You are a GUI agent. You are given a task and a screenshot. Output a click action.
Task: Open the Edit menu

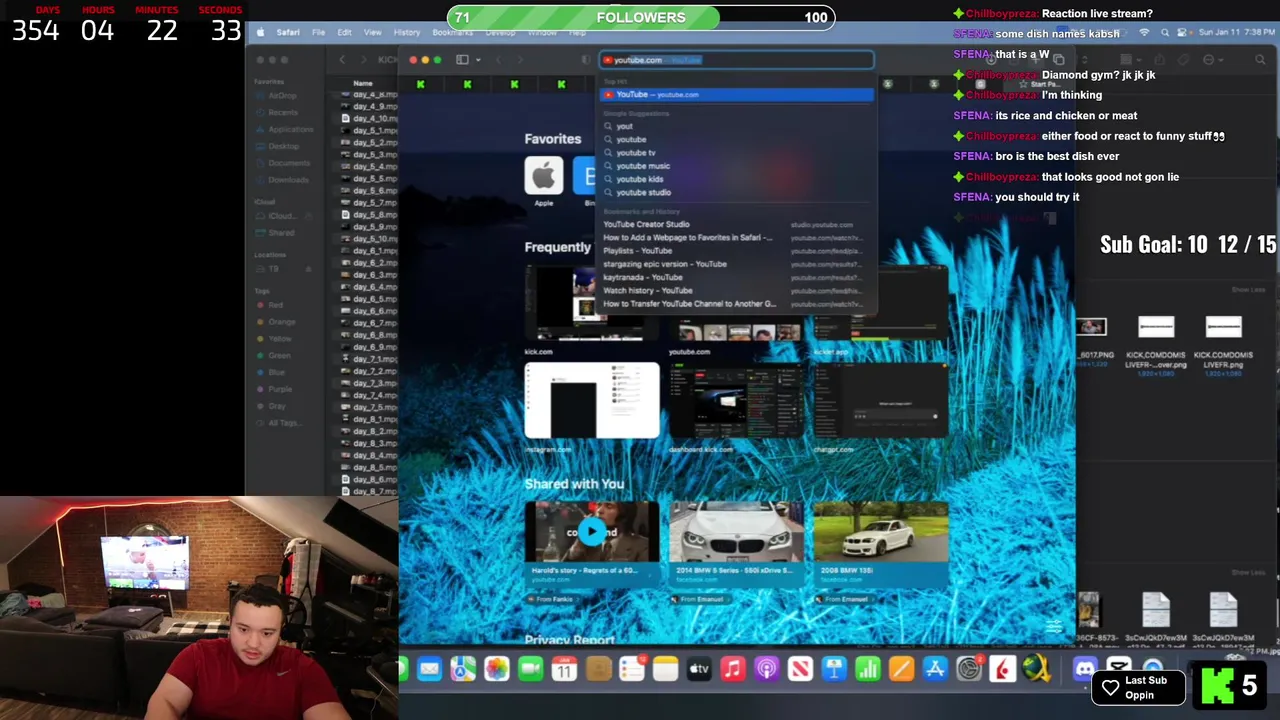(x=344, y=32)
